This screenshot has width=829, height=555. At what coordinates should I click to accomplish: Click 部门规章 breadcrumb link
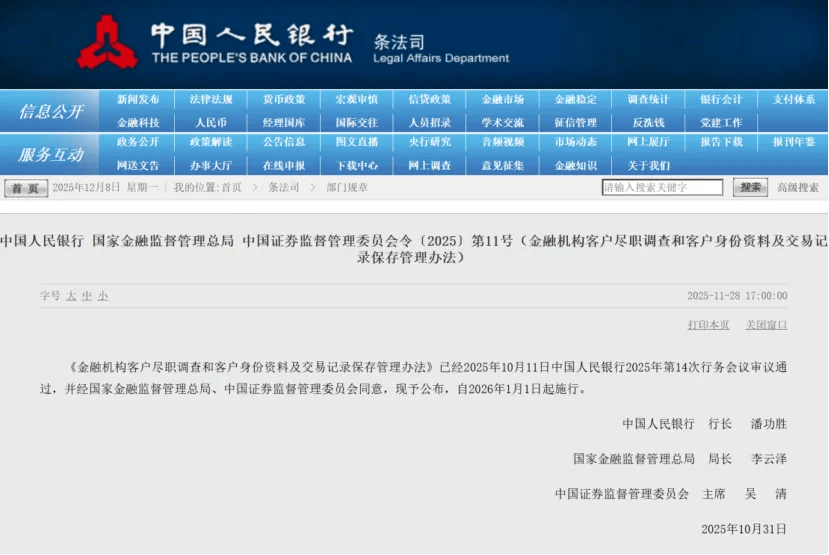point(347,188)
